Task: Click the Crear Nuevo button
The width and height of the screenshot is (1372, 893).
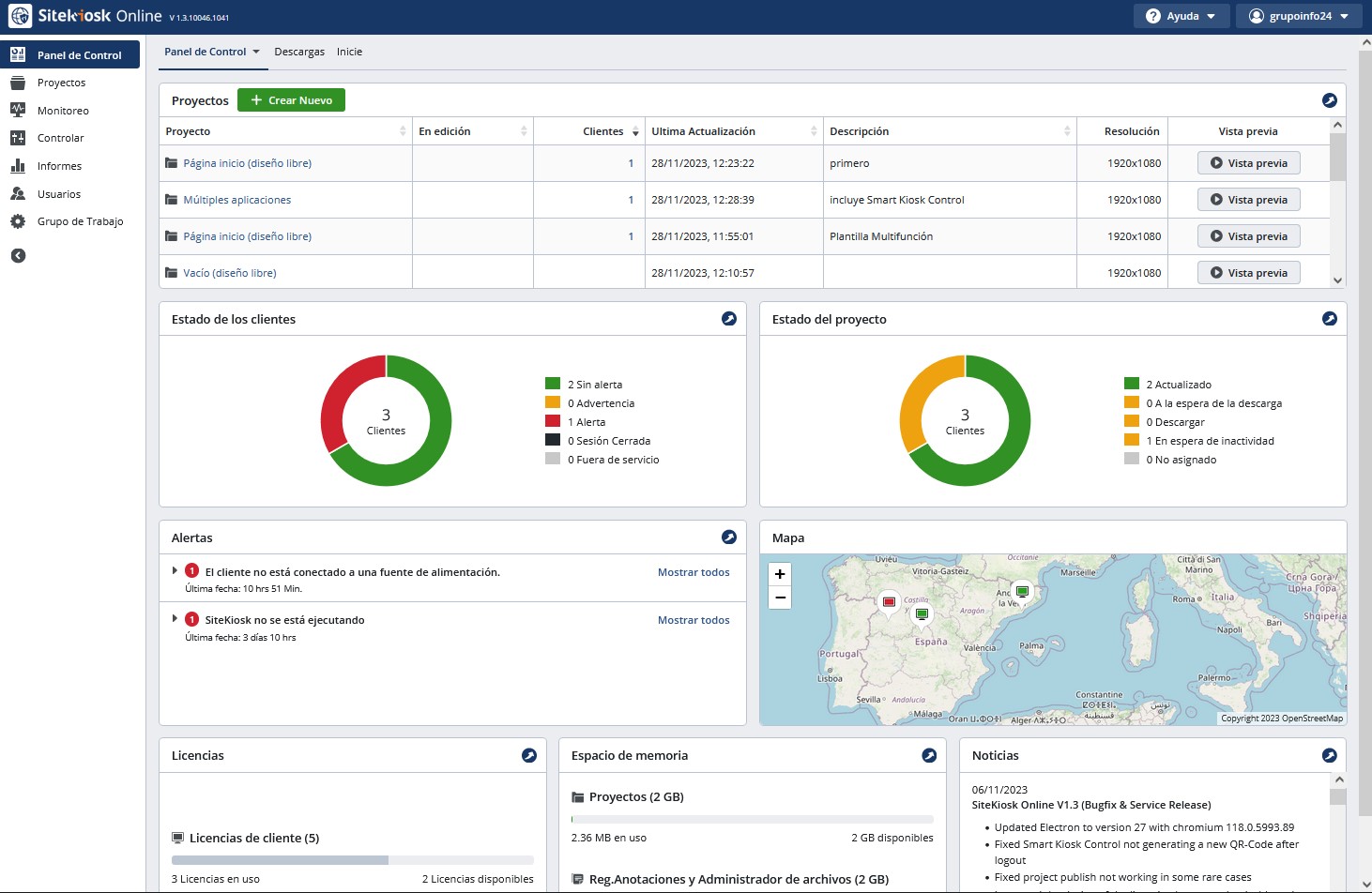Action: coord(291,100)
